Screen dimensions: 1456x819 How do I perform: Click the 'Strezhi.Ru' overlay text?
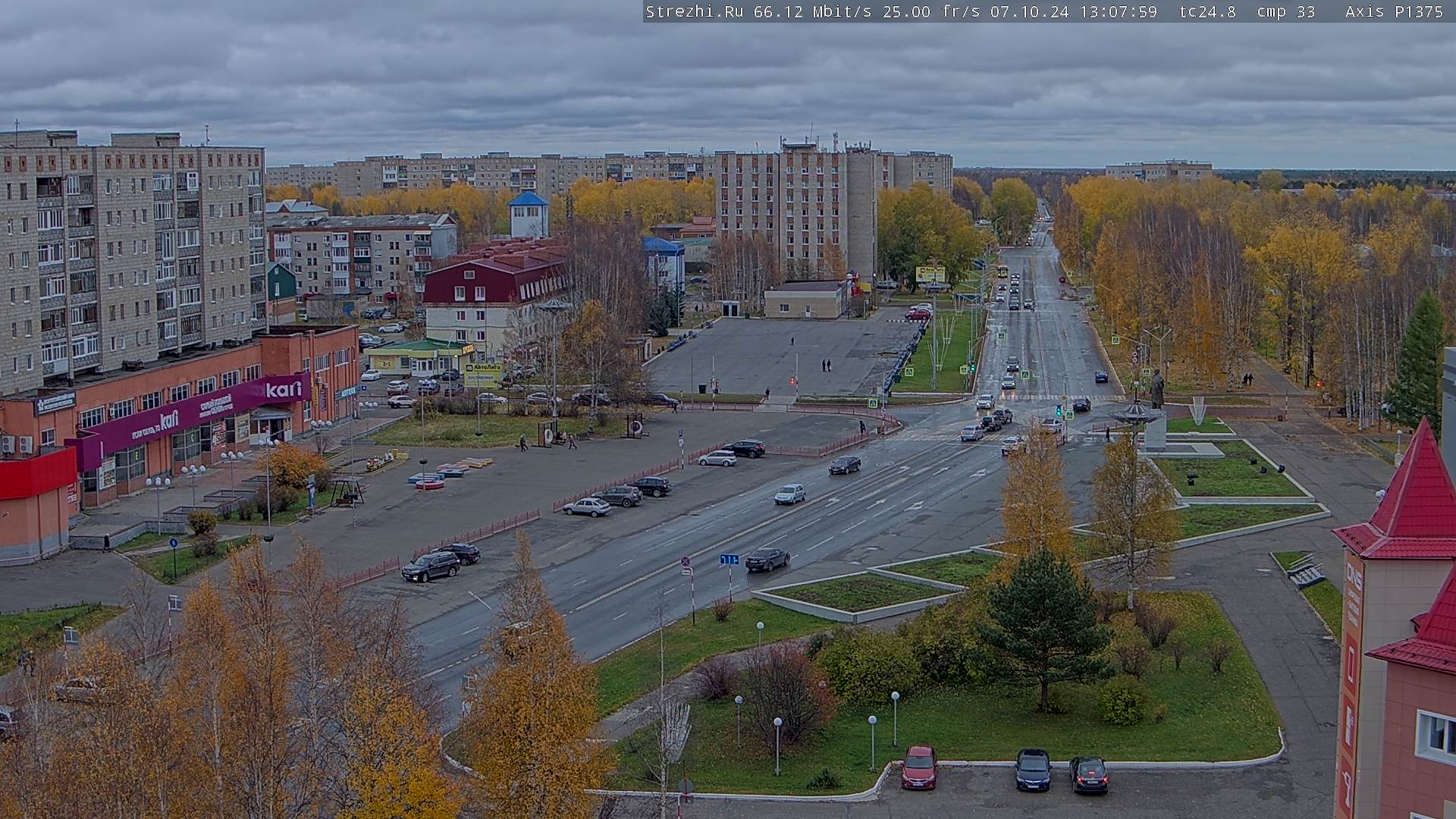(x=694, y=11)
